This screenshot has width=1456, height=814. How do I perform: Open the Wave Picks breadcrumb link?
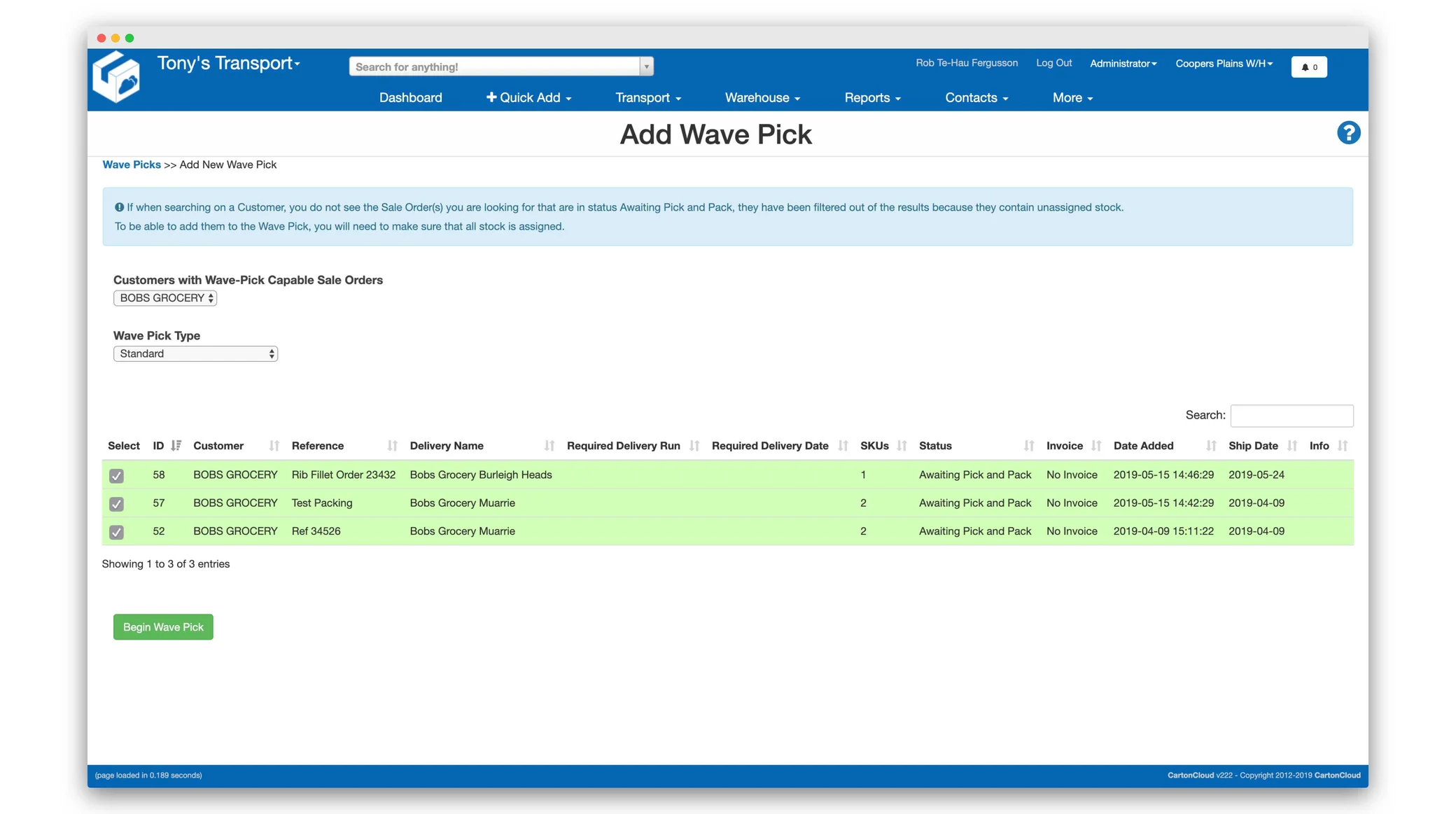click(132, 164)
